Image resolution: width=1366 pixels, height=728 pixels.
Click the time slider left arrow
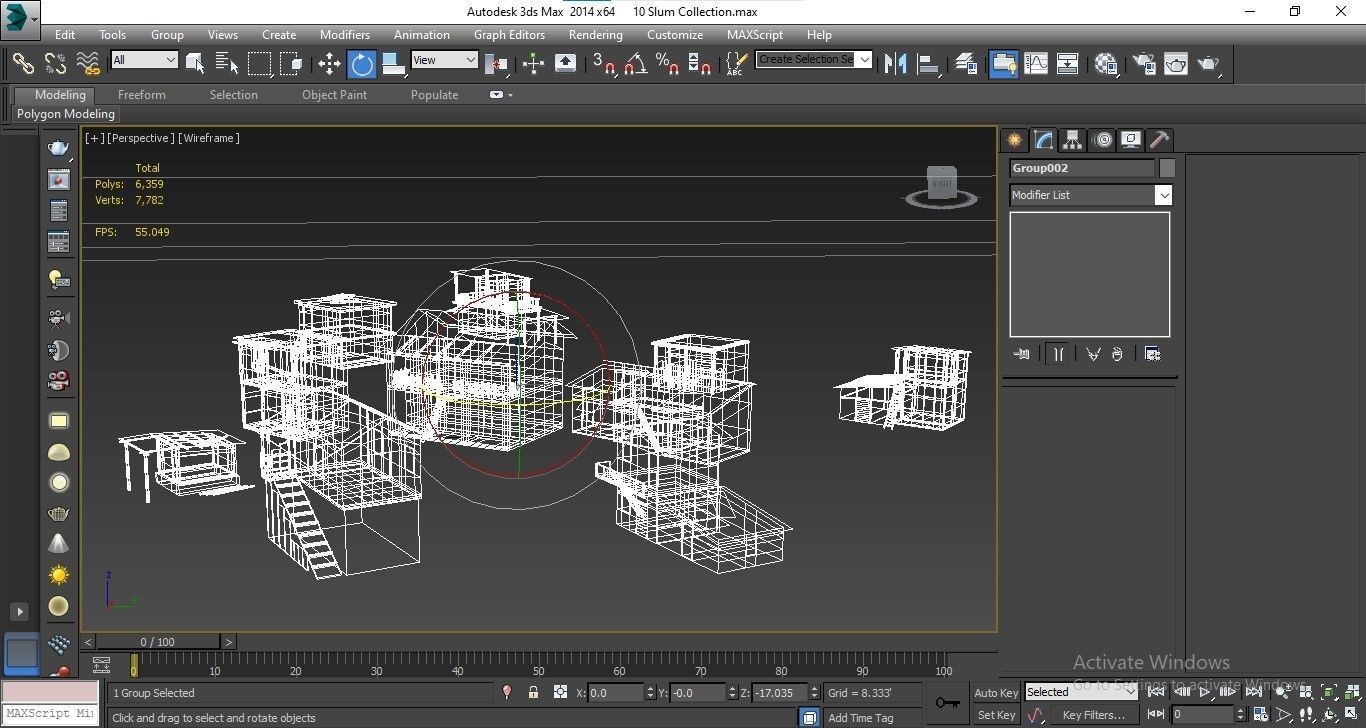[89, 642]
